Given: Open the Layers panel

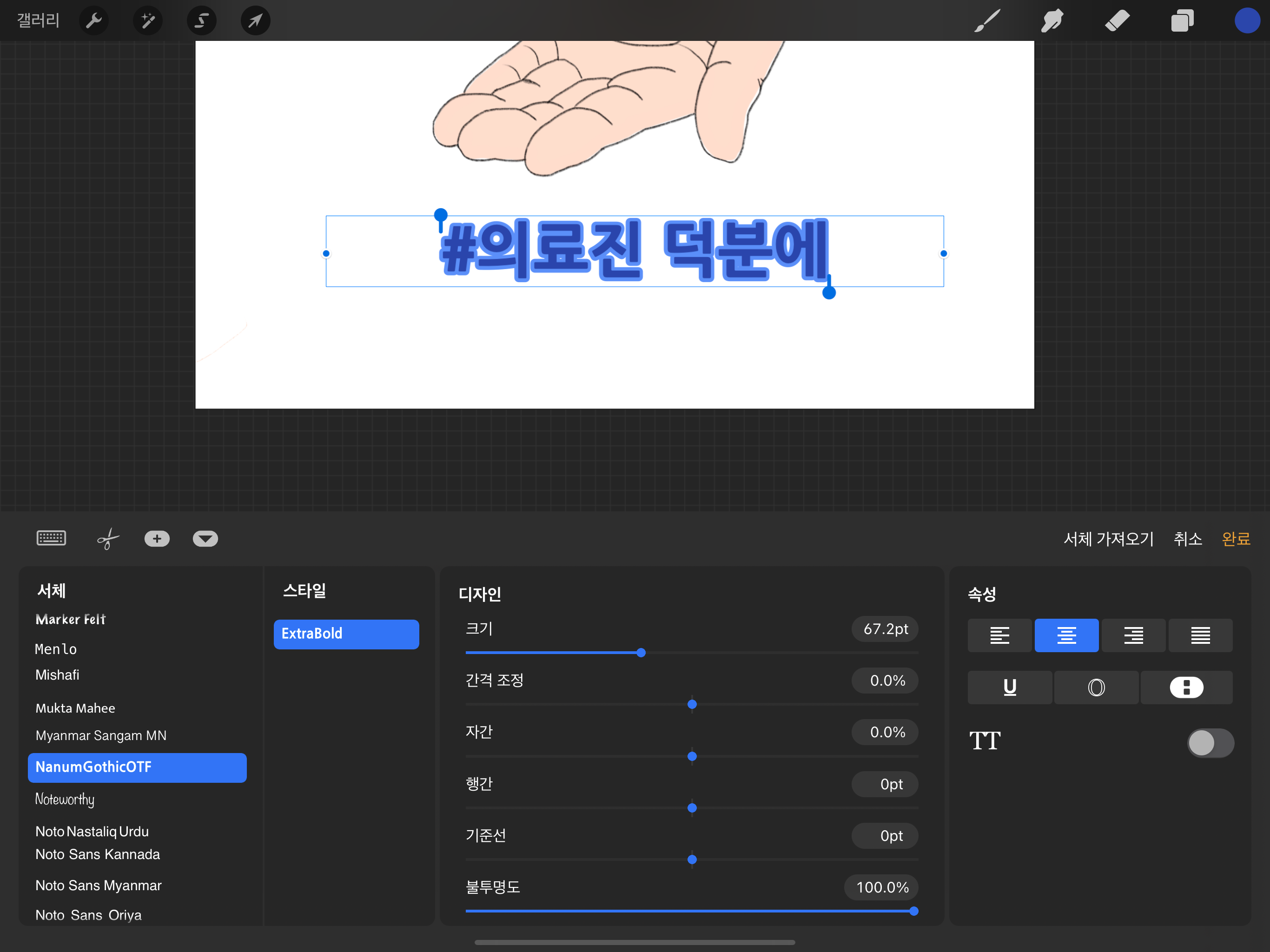Looking at the screenshot, I should pyautogui.click(x=1182, y=20).
